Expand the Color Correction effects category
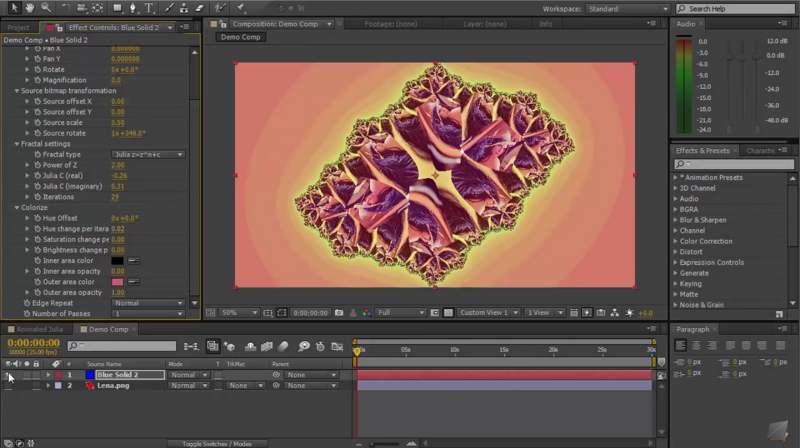 click(705, 241)
